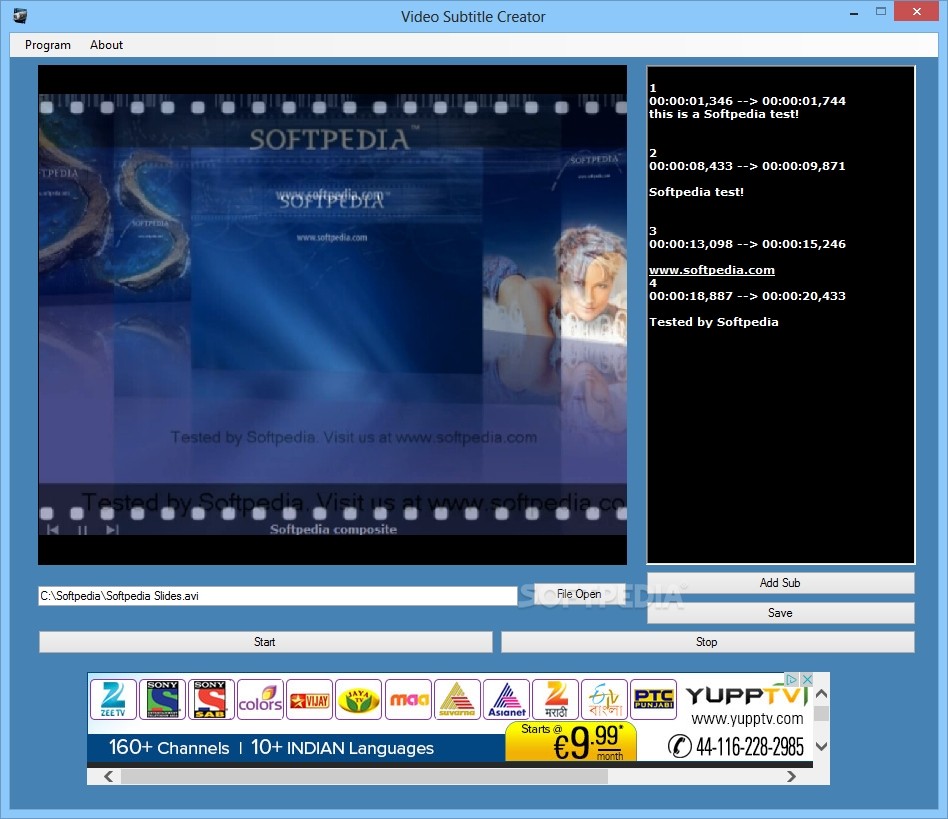The image size is (948, 819).
Task: Click the phone icon in ad
Action: coord(680,746)
